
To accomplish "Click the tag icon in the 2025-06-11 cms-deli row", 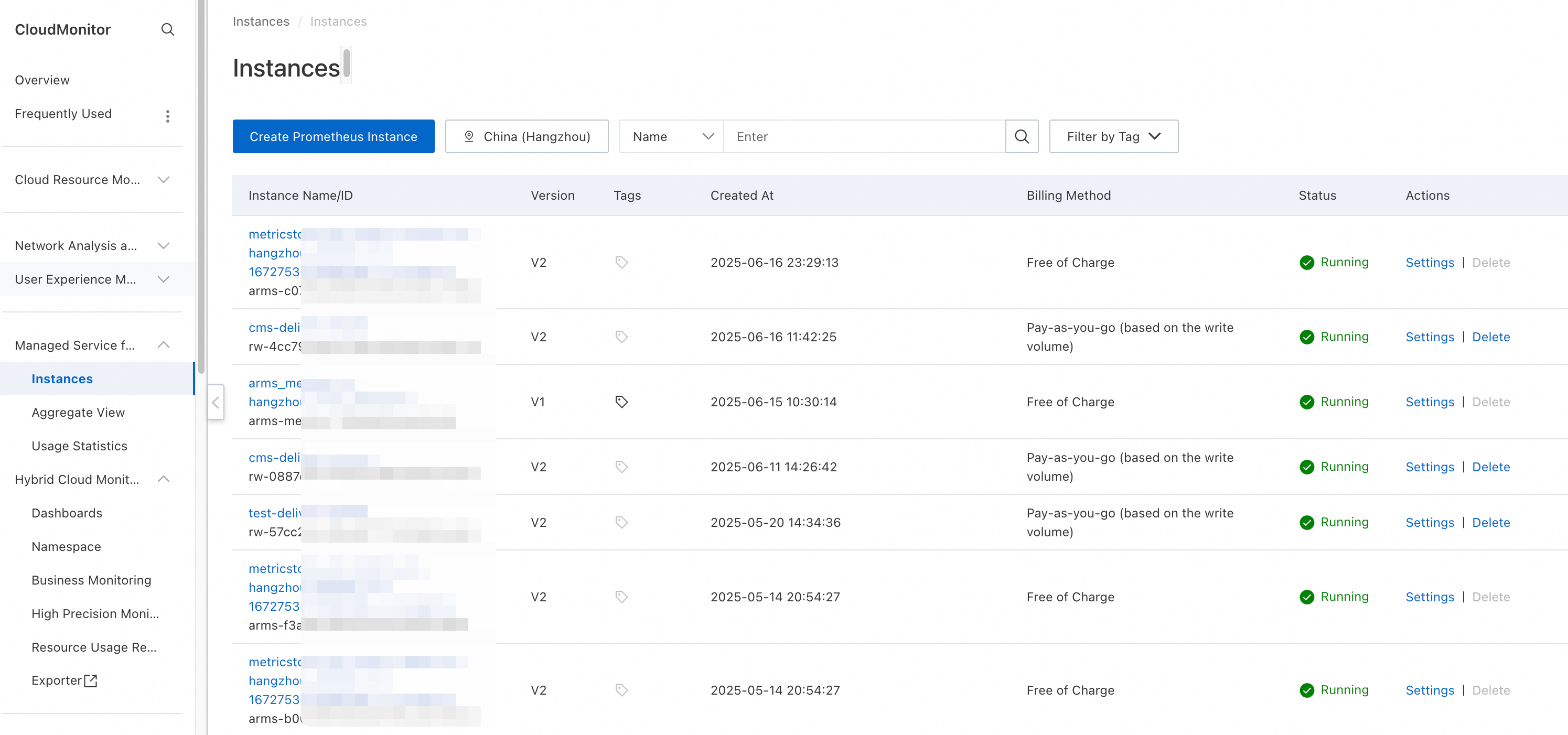I will click(x=621, y=467).
